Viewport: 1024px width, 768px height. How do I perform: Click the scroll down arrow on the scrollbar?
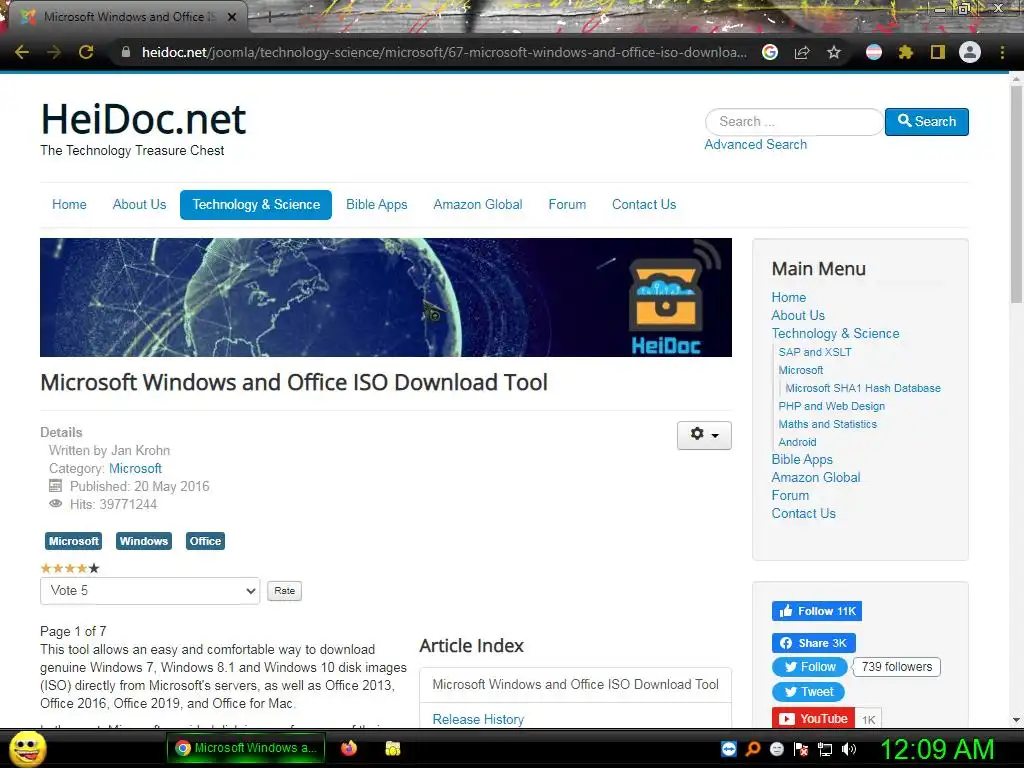(1016, 720)
